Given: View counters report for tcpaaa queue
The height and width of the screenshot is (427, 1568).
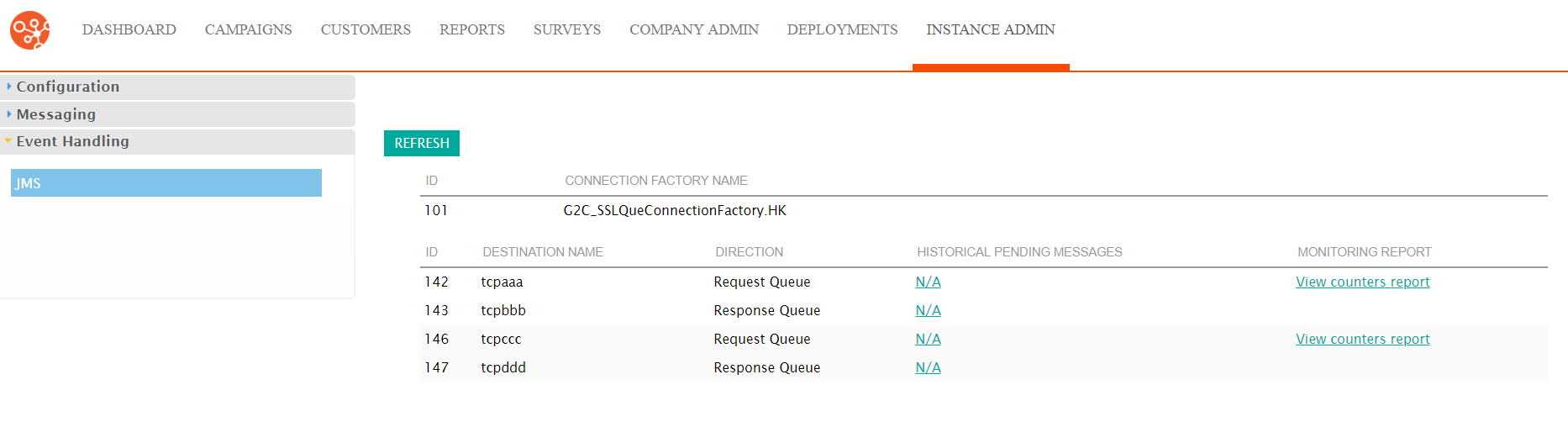Looking at the screenshot, I should [1362, 282].
